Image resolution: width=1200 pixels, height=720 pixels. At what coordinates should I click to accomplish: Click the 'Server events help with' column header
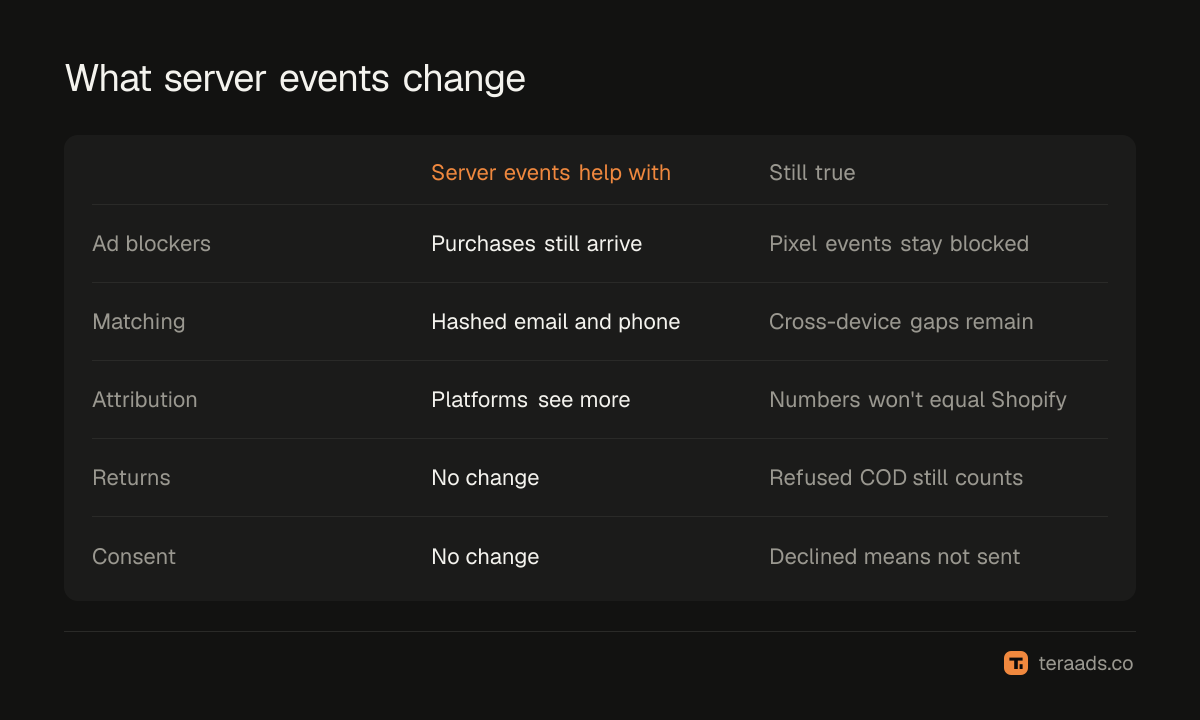tap(551, 172)
